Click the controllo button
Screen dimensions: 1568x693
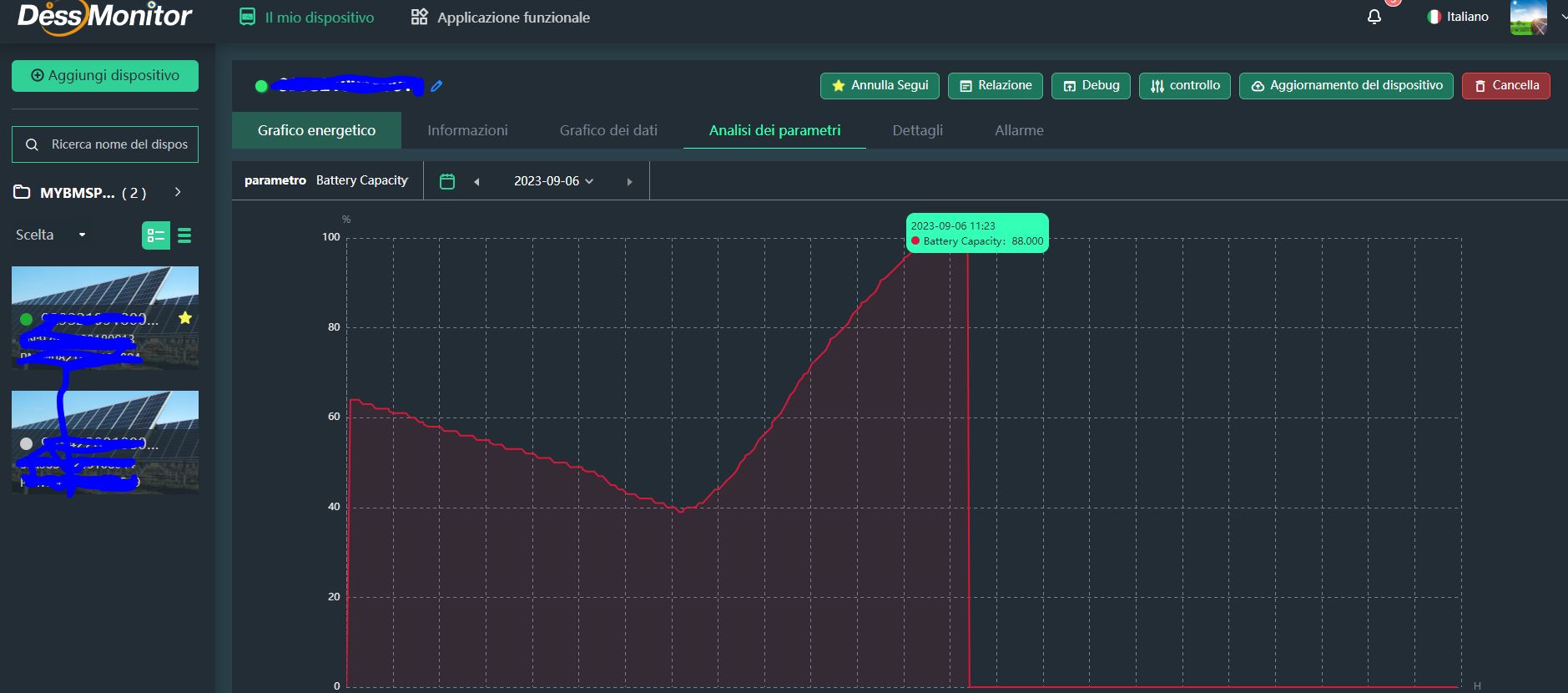tap(1185, 86)
